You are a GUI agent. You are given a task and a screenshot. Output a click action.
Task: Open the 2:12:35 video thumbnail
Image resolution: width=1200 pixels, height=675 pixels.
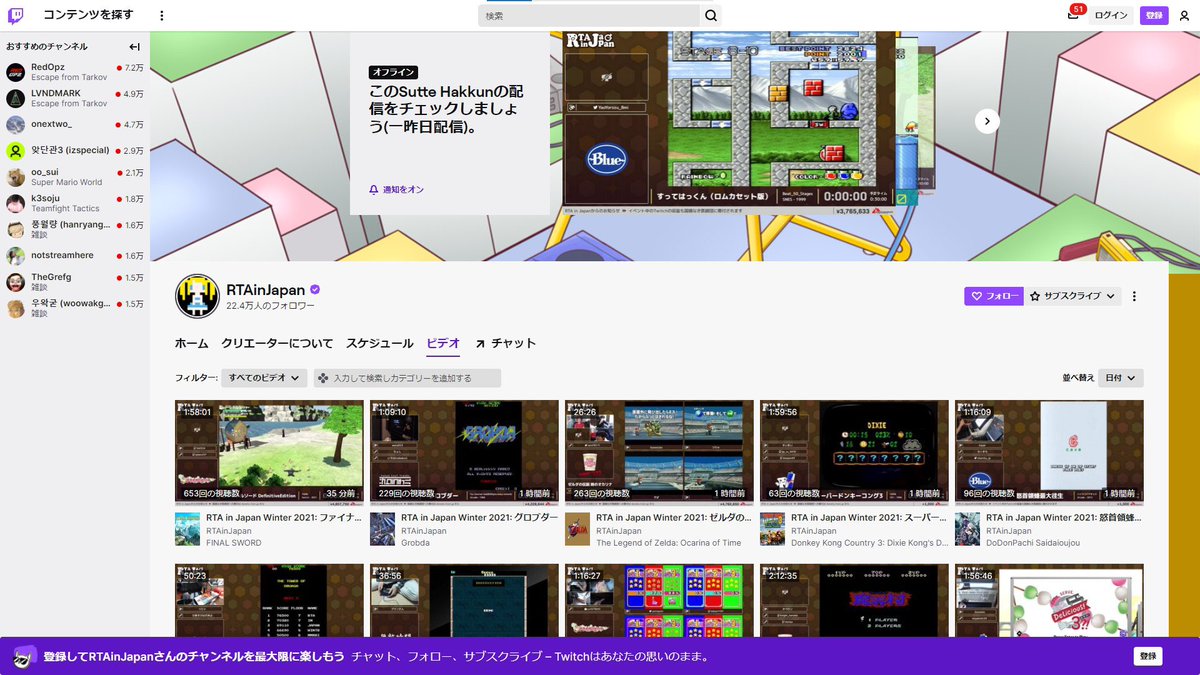click(854, 600)
